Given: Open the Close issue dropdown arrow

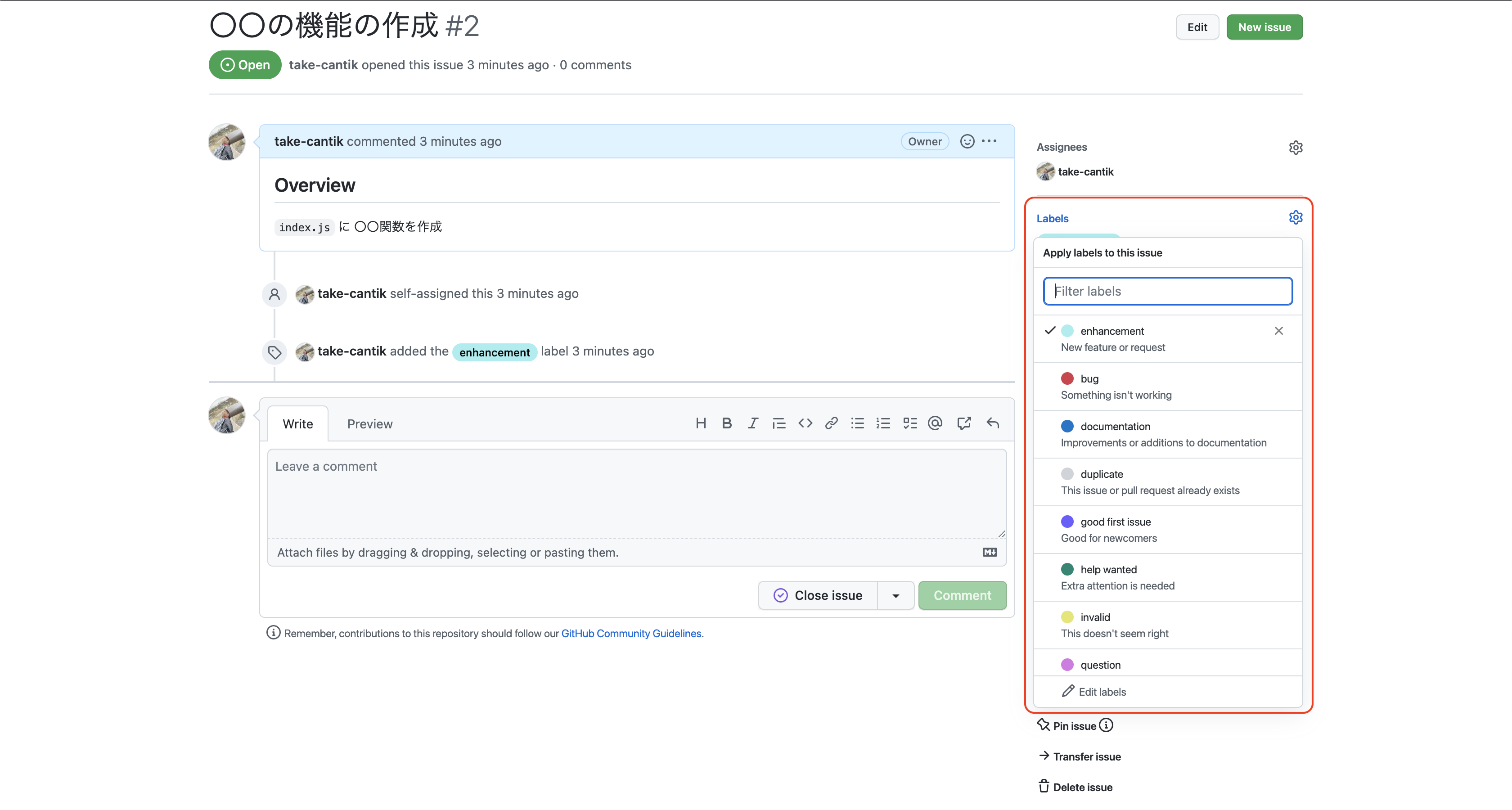Looking at the screenshot, I should (895, 595).
